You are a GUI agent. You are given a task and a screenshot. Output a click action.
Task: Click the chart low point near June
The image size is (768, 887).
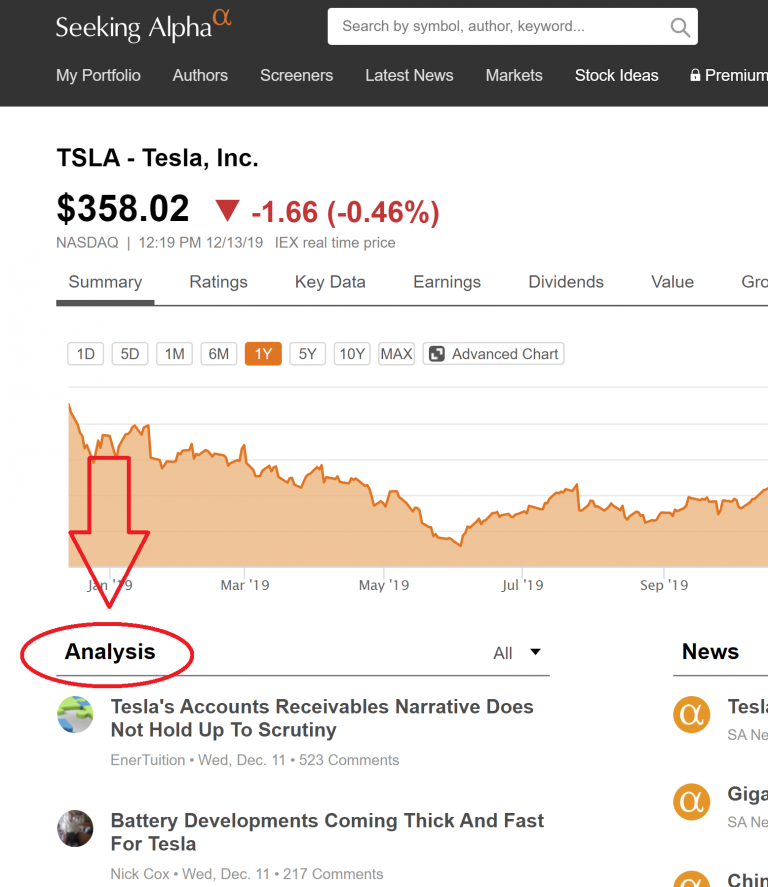pyautogui.click(x=460, y=545)
